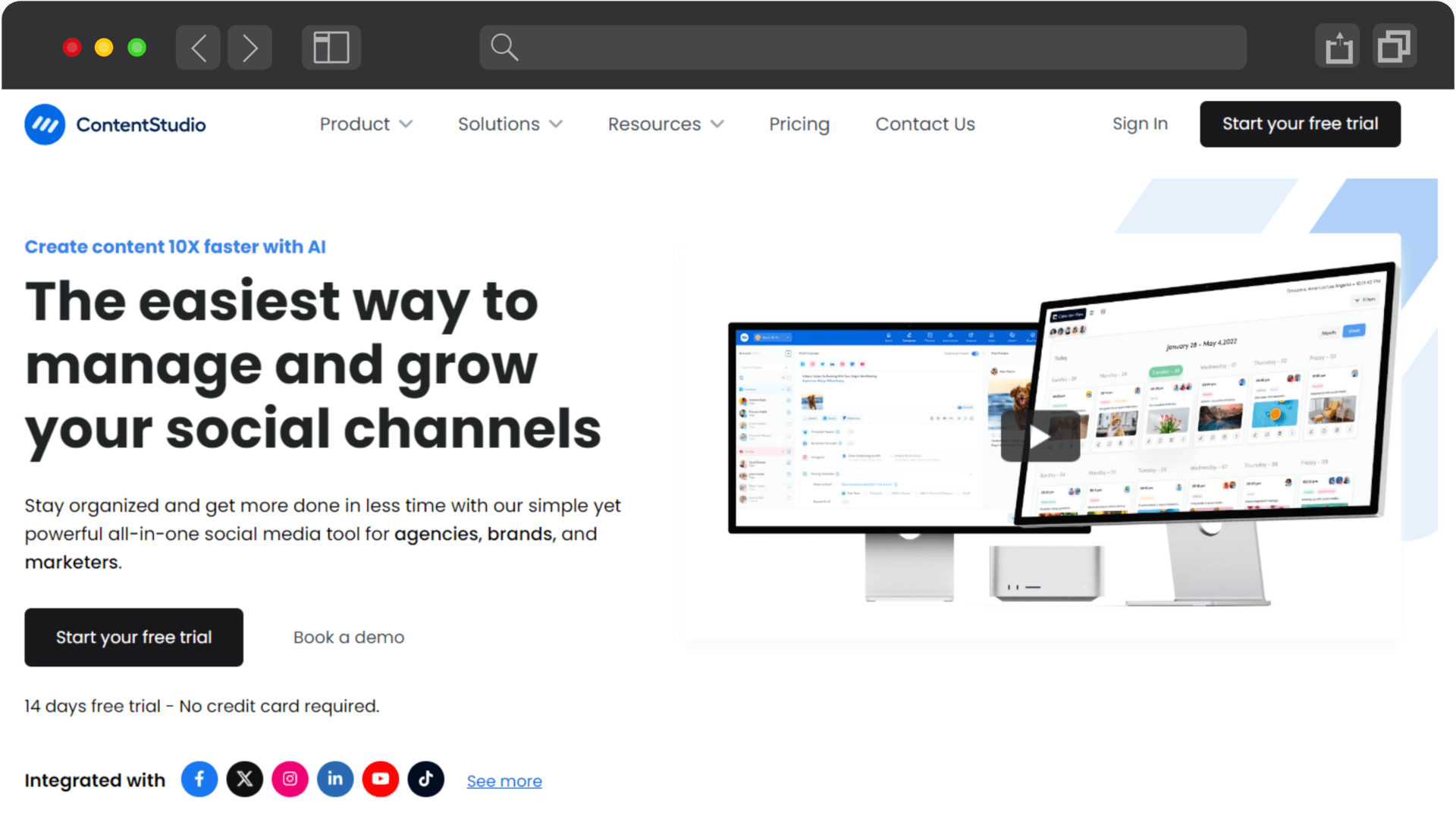Click the magnifier icon in the address bar
1456x819 pixels.
pos(504,48)
